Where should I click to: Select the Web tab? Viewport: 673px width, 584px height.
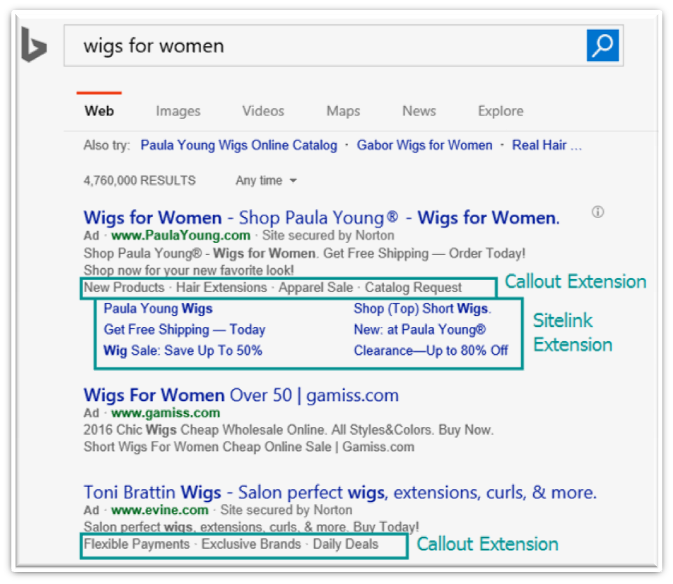(99, 111)
